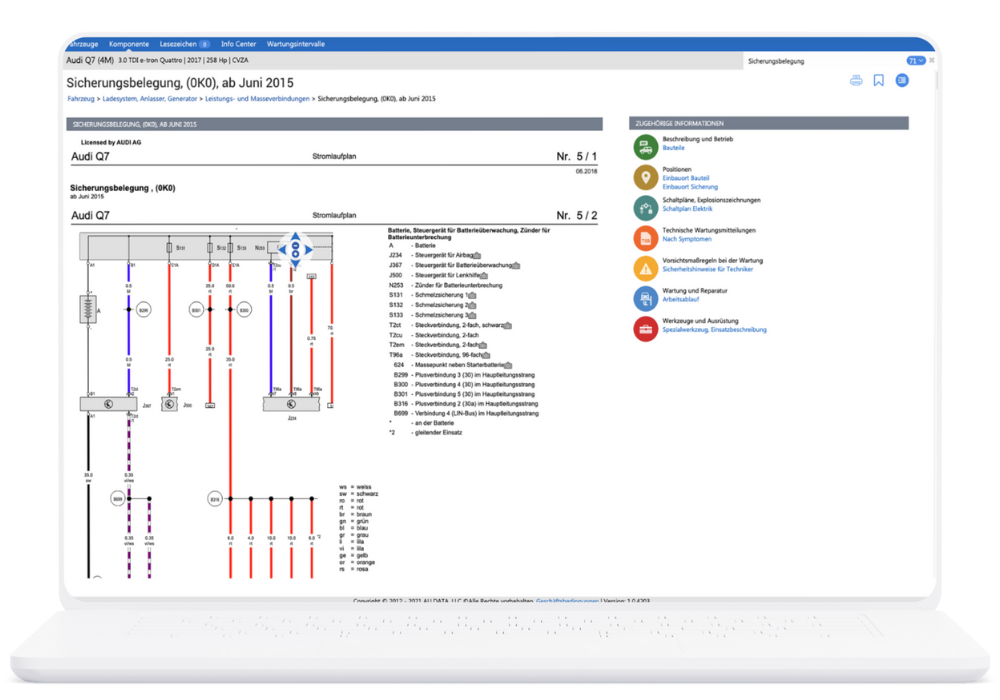Click camera icon beside Steckverbindung, 96-fach

[x=486, y=355]
